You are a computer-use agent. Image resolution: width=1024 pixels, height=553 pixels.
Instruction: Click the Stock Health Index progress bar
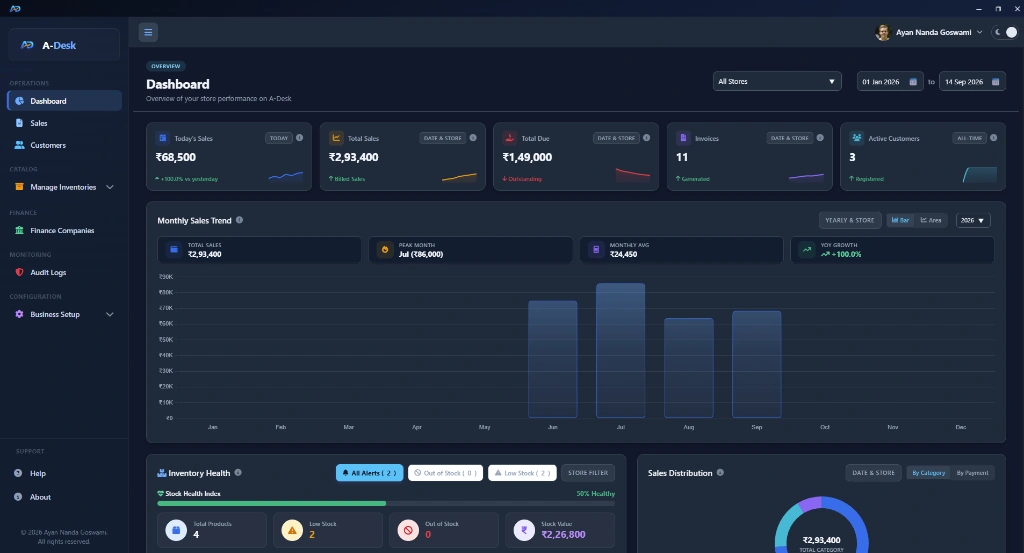point(386,503)
